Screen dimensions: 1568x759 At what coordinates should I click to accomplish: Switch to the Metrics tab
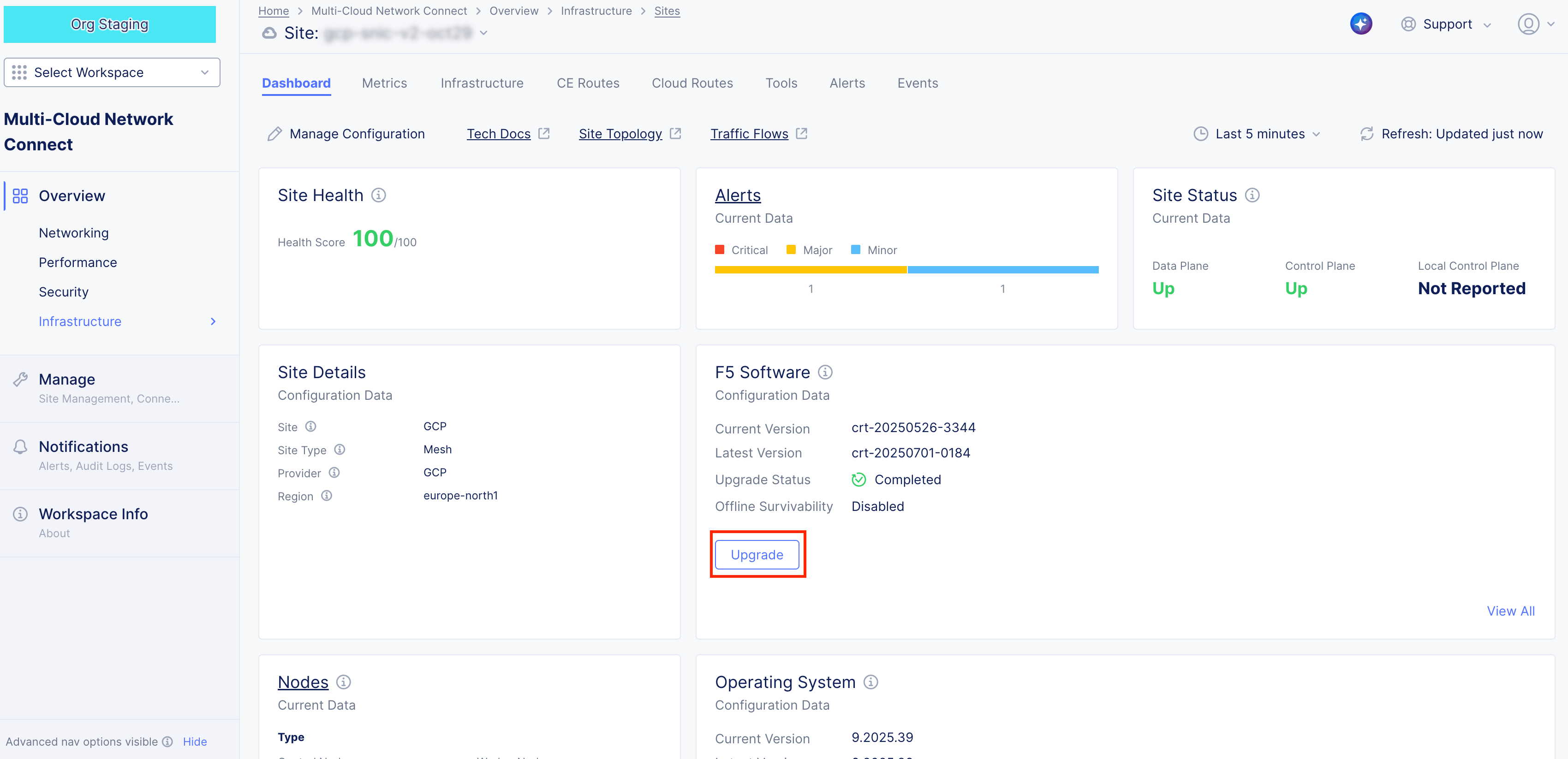tap(384, 83)
